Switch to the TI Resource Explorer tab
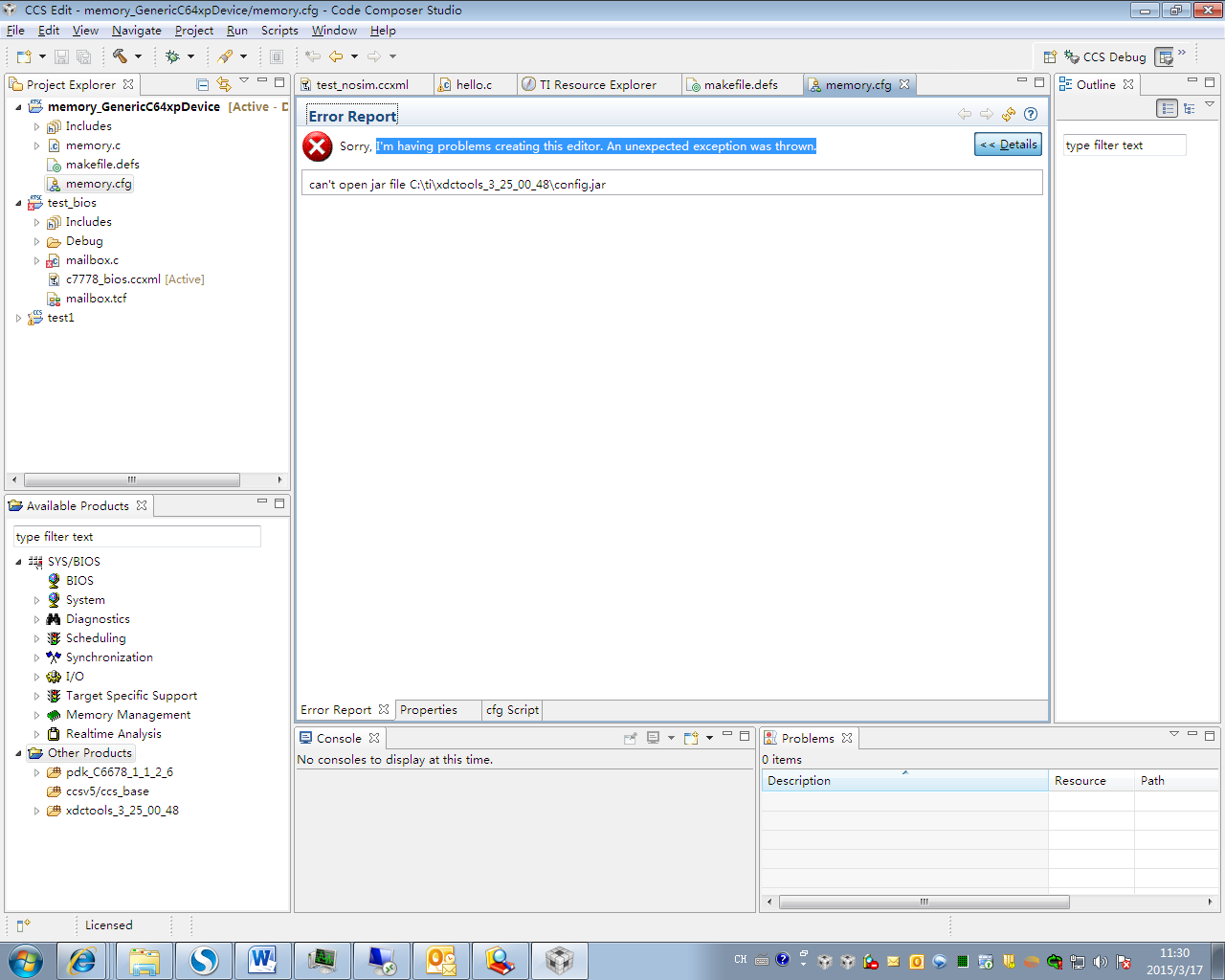1225x980 pixels. point(598,85)
